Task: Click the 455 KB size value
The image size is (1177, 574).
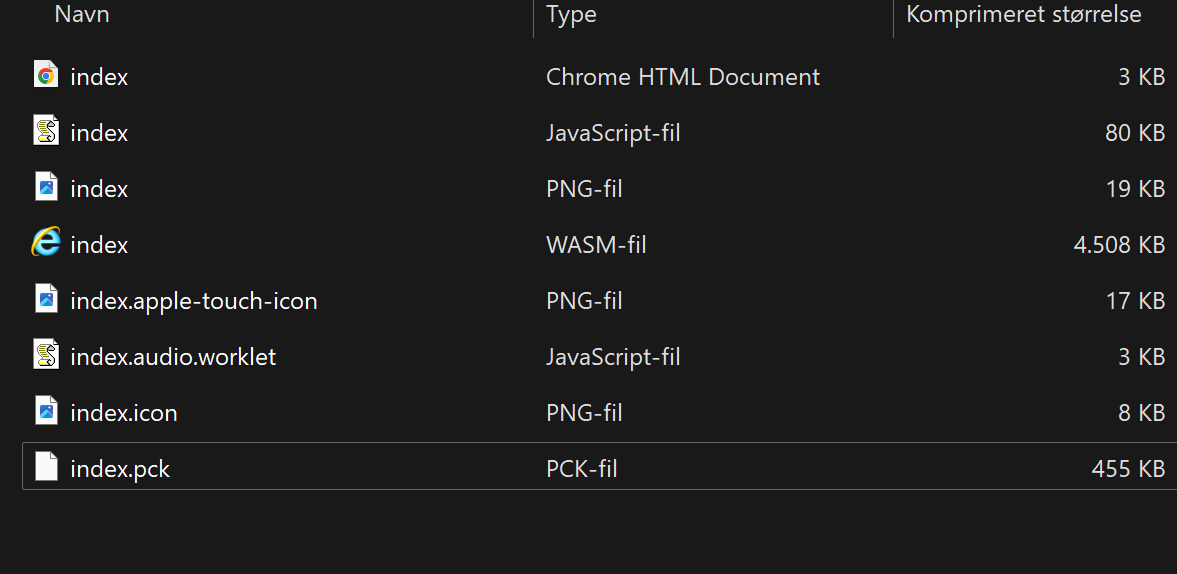Action: [x=1128, y=470]
